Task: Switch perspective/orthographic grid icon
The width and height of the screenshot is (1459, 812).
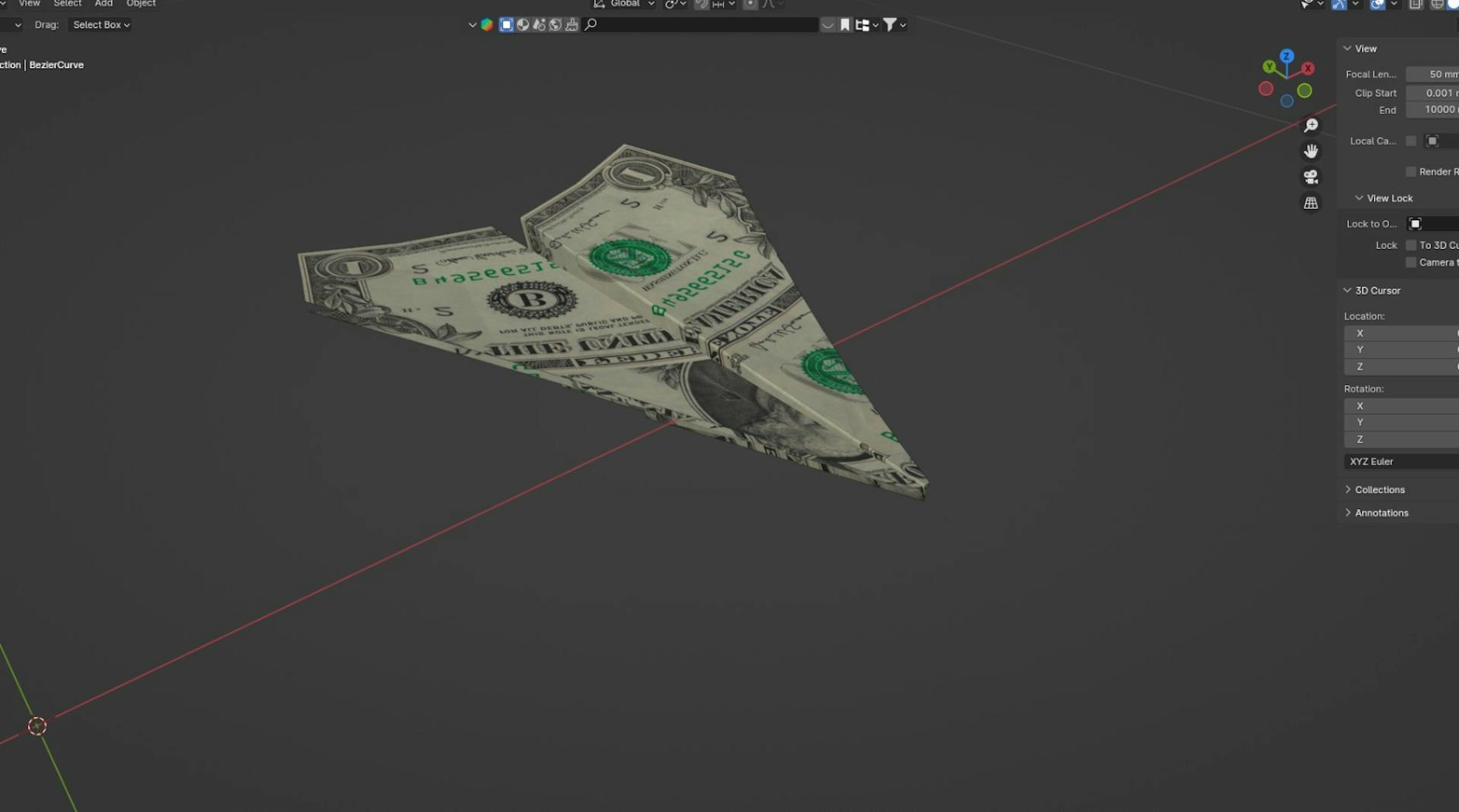Action: tap(1311, 203)
